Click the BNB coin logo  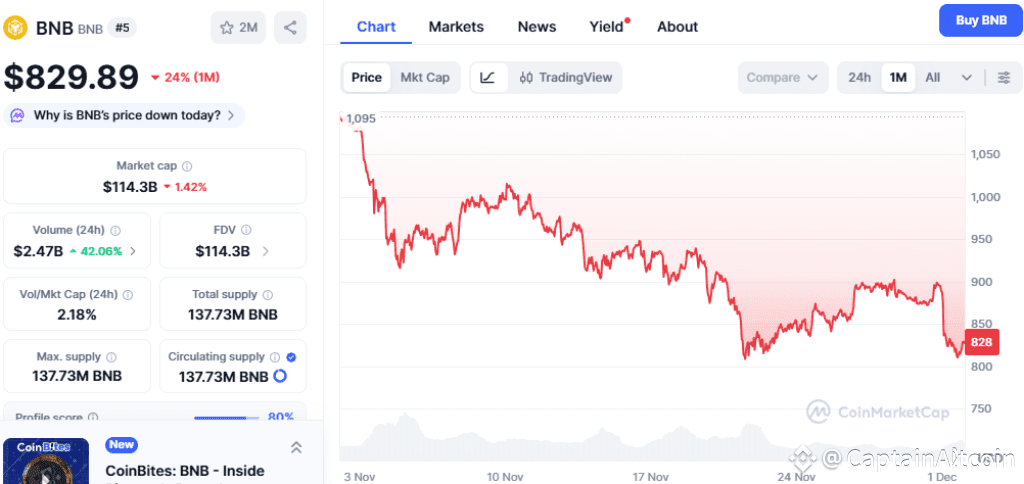(15, 27)
